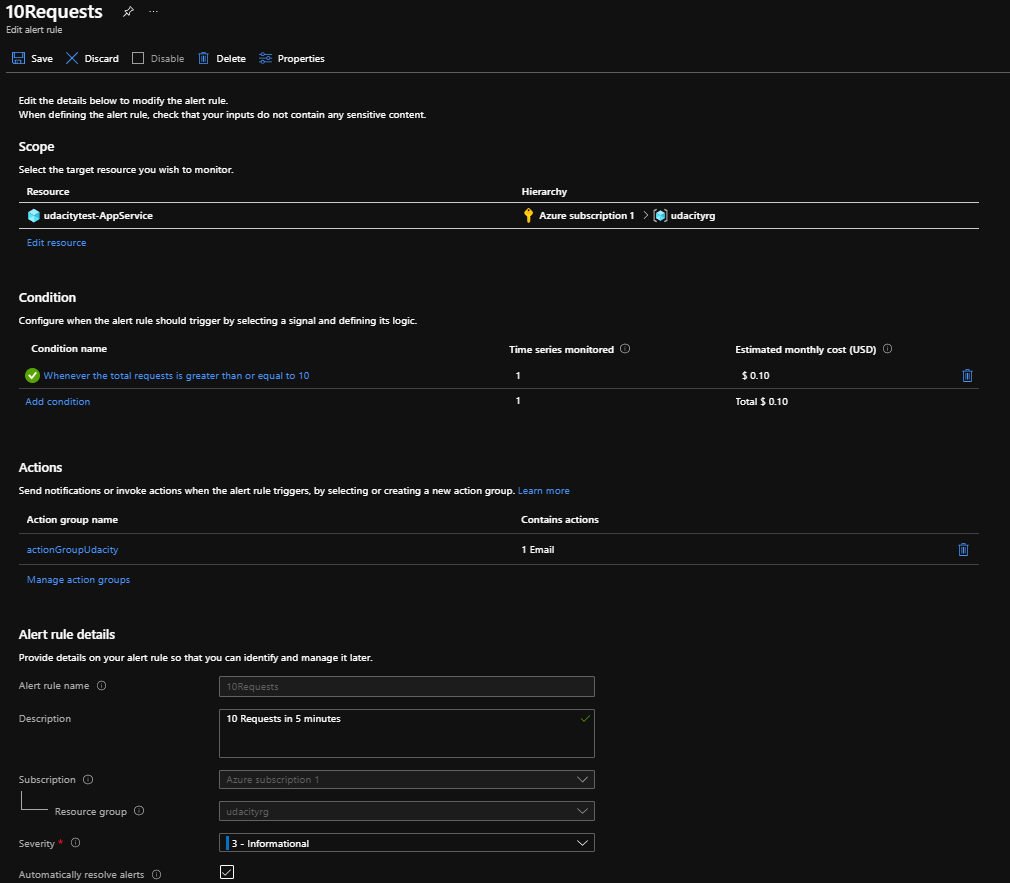Screen dimensions: 1010x883
Task: Open the Severity dropdown
Action: click(x=406, y=843)
